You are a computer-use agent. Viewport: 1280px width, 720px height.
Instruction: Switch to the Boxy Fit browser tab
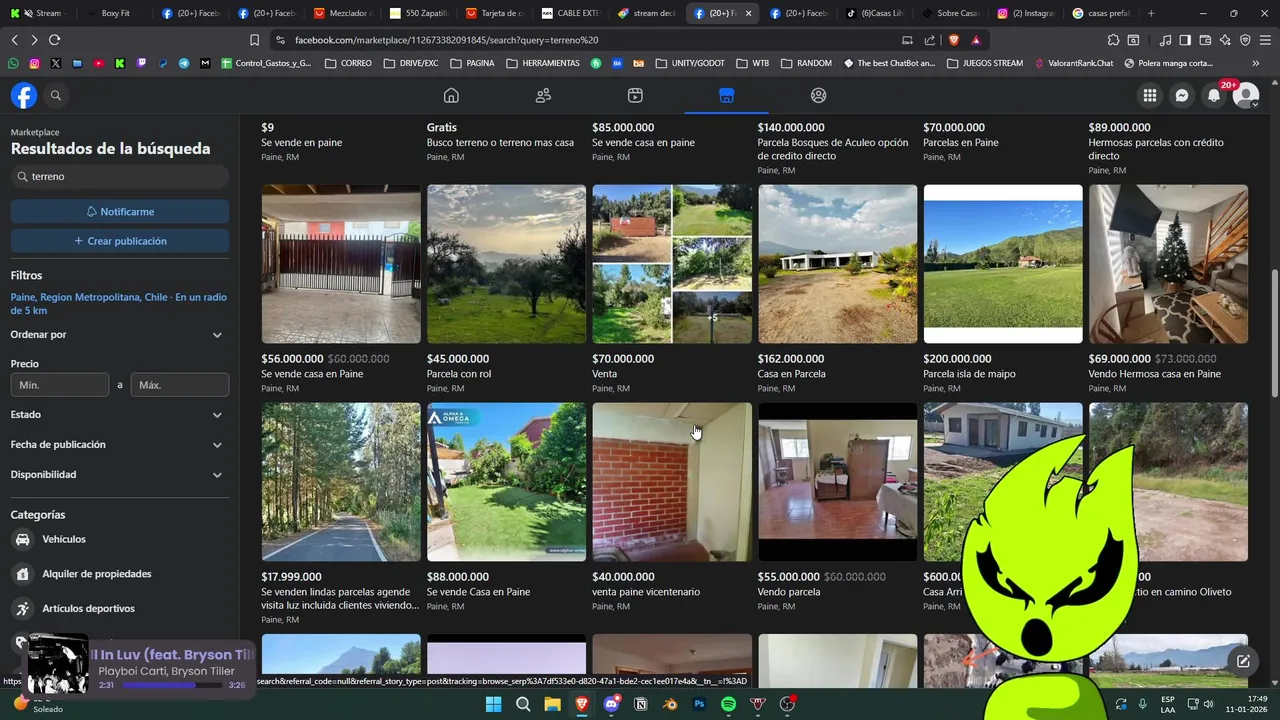pos(113,13)
